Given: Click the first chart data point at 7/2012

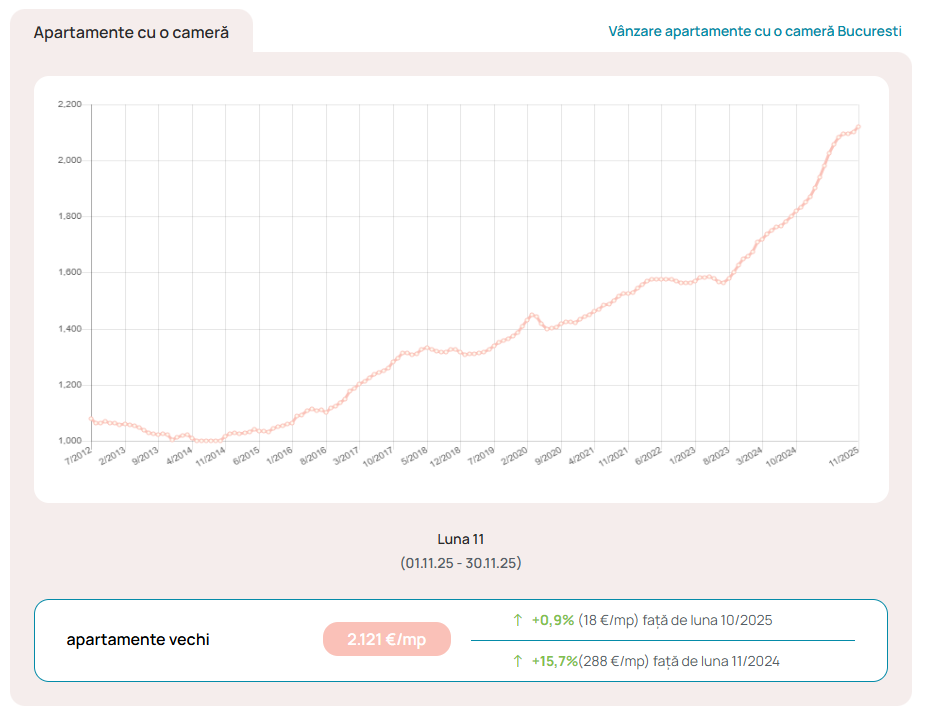Looking at the screenshot, I should click(91, 419).
